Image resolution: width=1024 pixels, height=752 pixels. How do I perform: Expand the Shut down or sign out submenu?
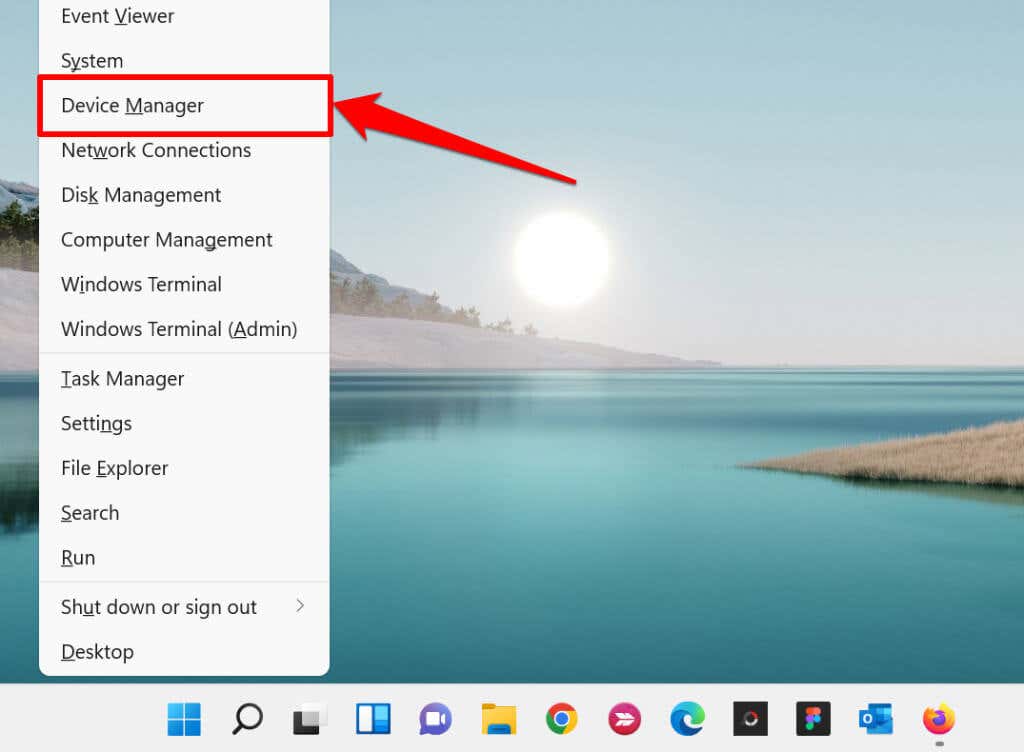[184, 606]
